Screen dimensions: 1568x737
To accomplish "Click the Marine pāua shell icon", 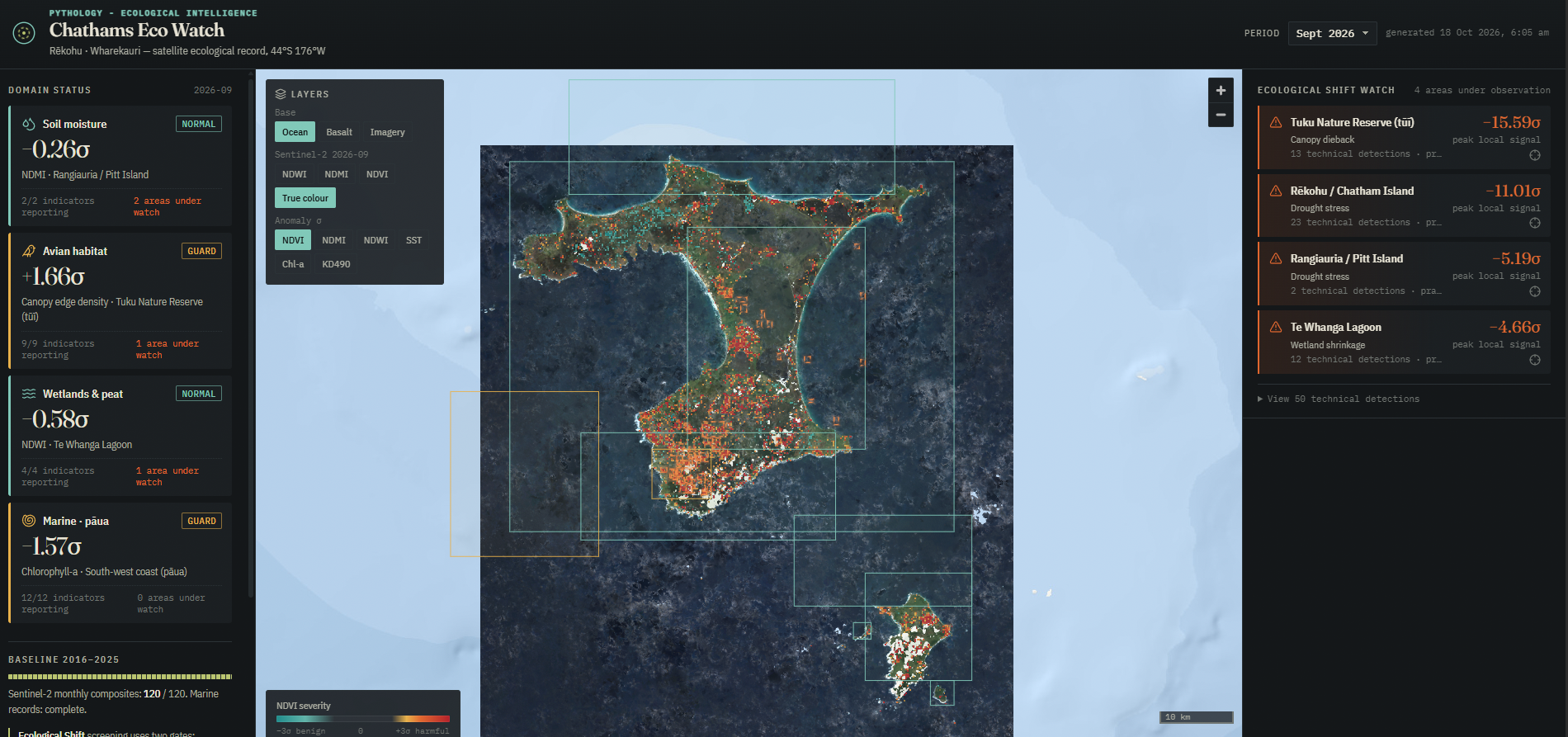I will click(x=29, y=521).
